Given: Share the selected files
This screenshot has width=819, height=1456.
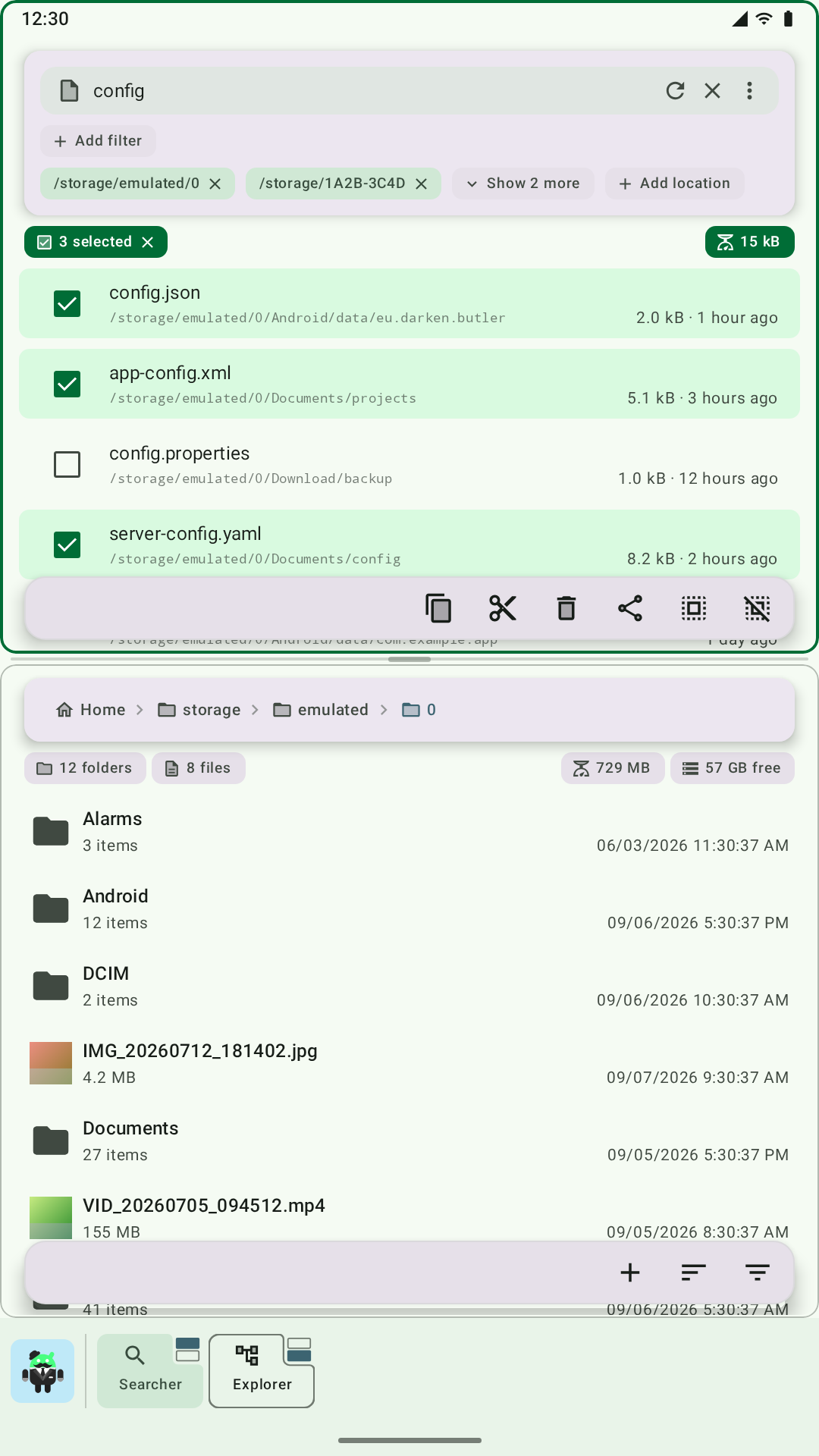Looking at the screenshot, I should click(629, 608).
